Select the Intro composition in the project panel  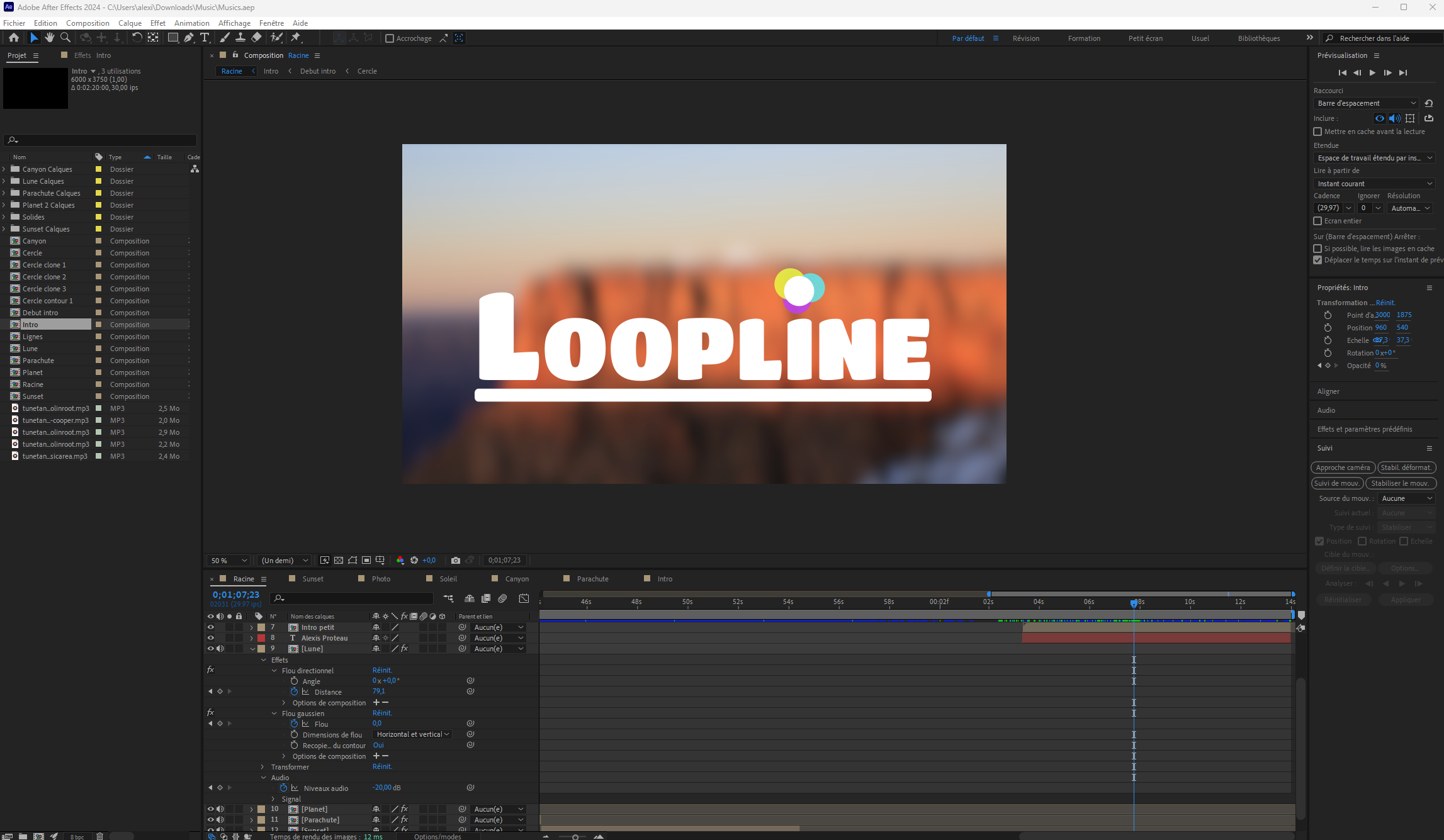(x=30, y=324)
